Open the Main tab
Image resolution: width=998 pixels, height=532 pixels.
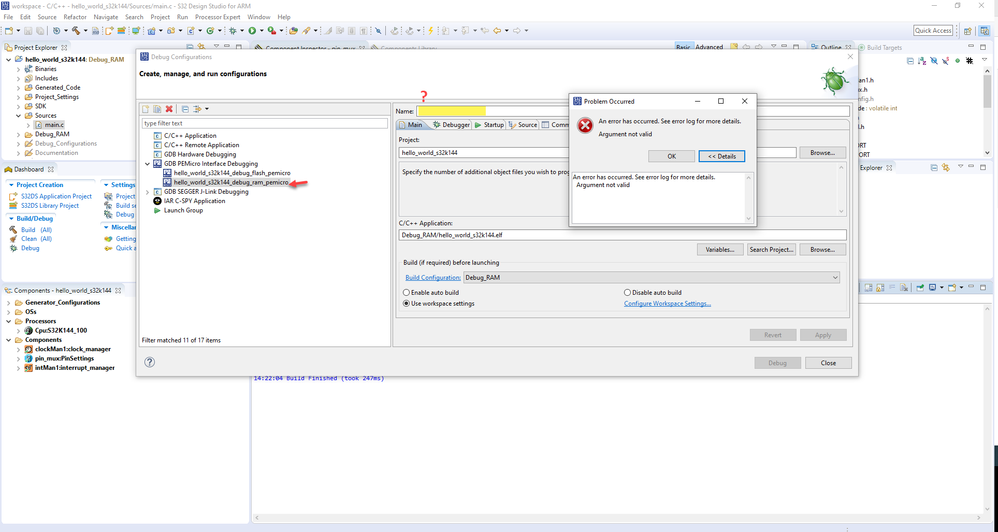tap(410, 125)
